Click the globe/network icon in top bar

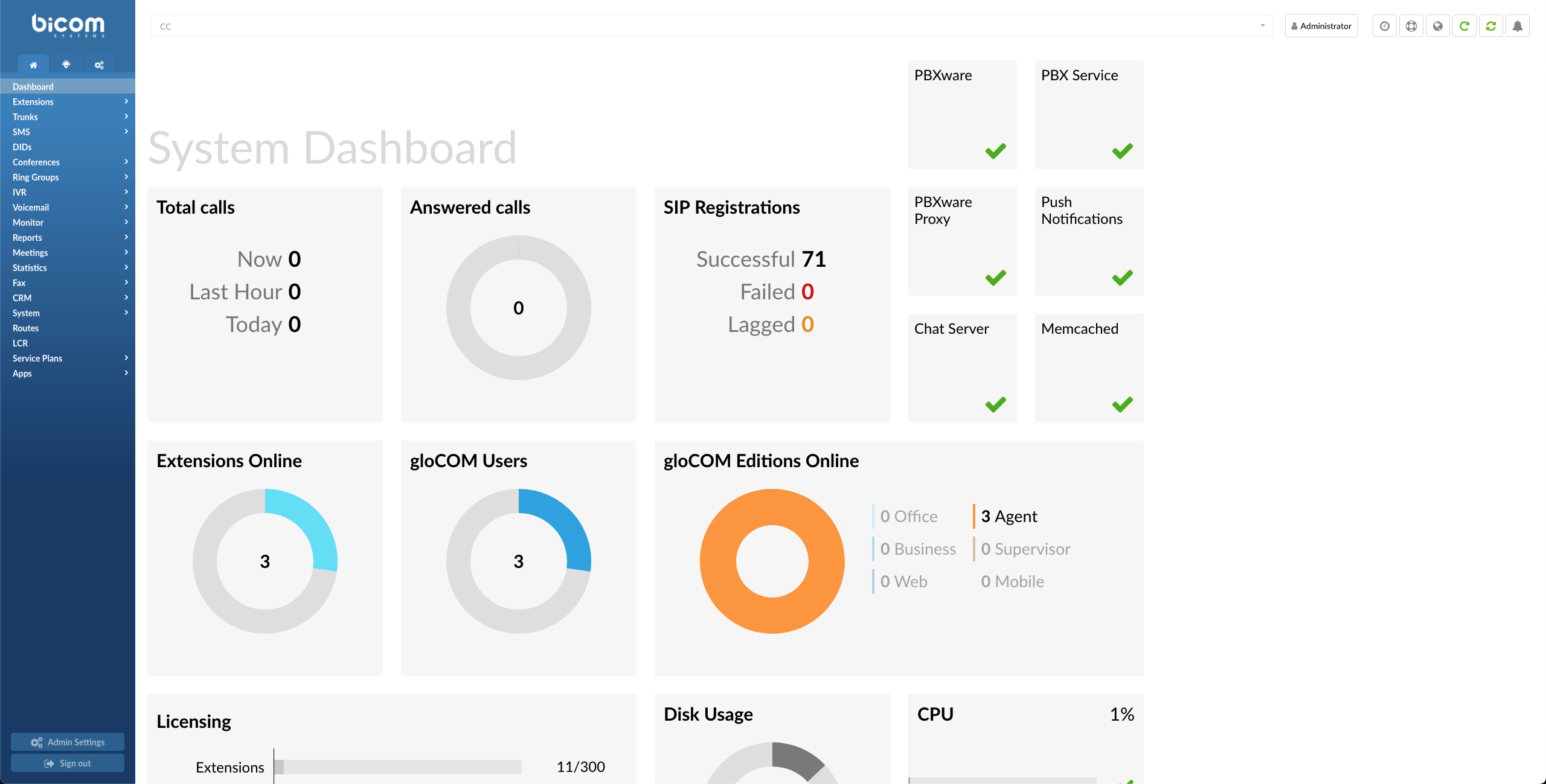(x=1437, y=26)
